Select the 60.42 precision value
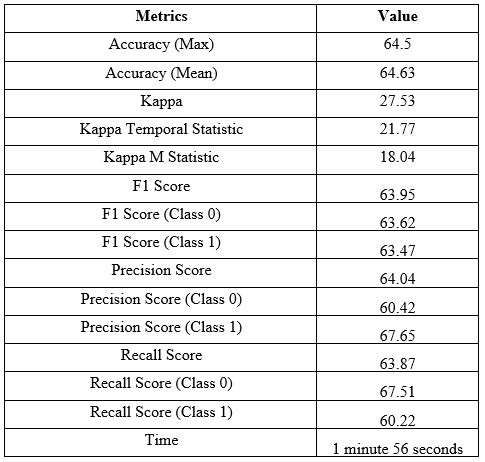This screenshot has width=485, height=462. [397, 307]
